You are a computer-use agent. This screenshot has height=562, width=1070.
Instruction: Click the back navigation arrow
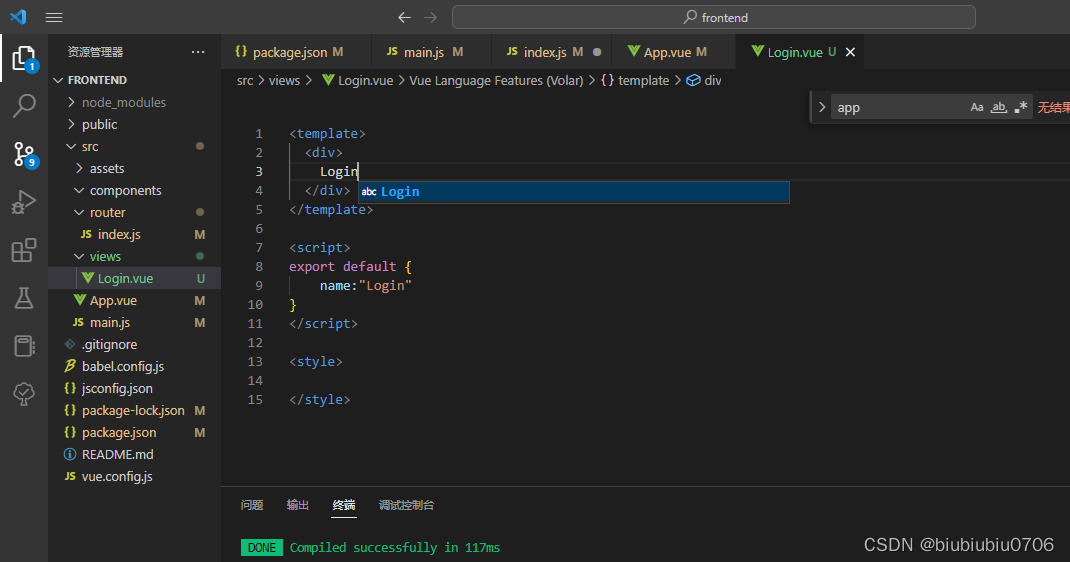click(404, 17)
